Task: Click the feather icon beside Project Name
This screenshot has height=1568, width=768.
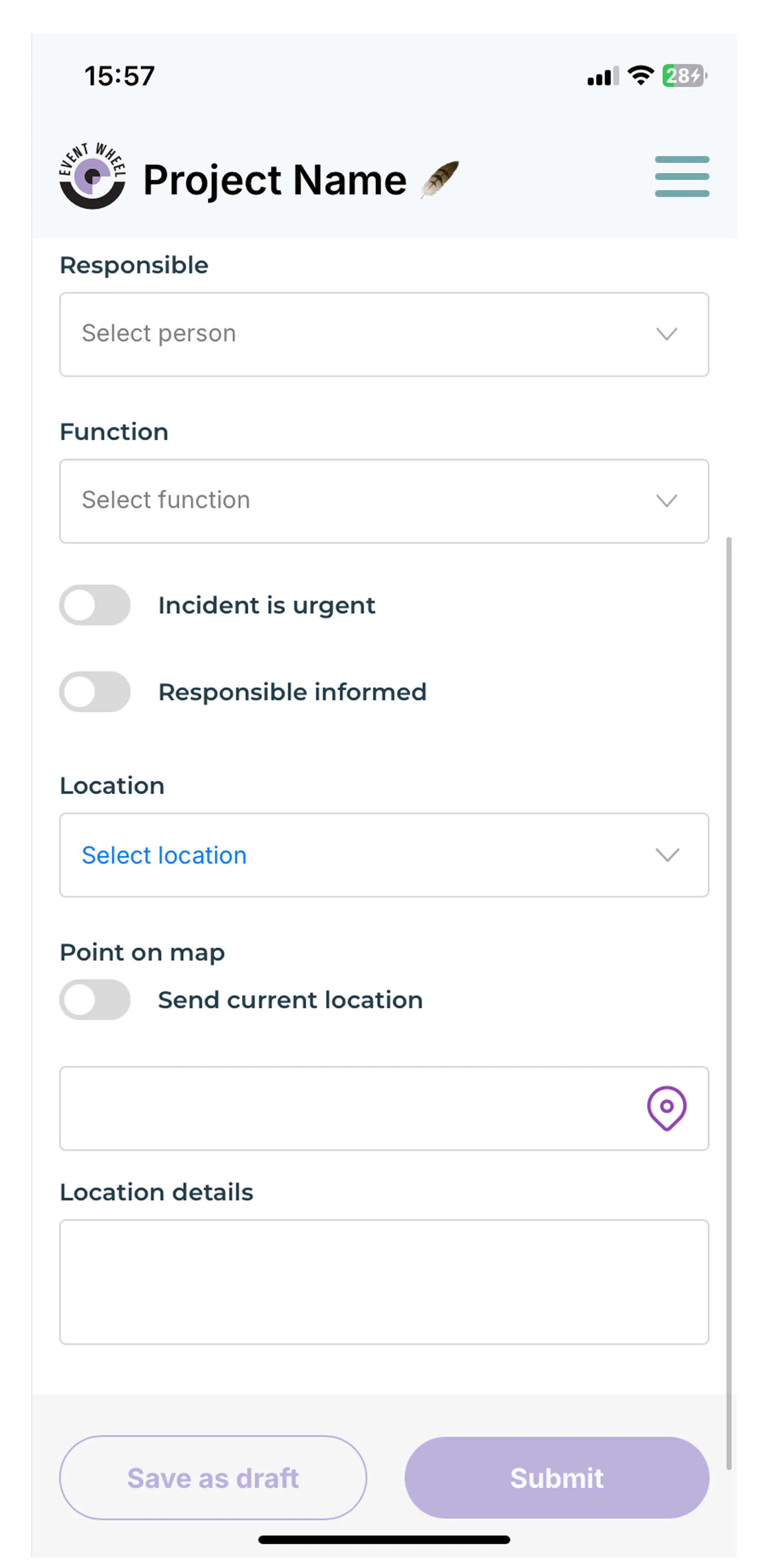Action: [439, 179]
